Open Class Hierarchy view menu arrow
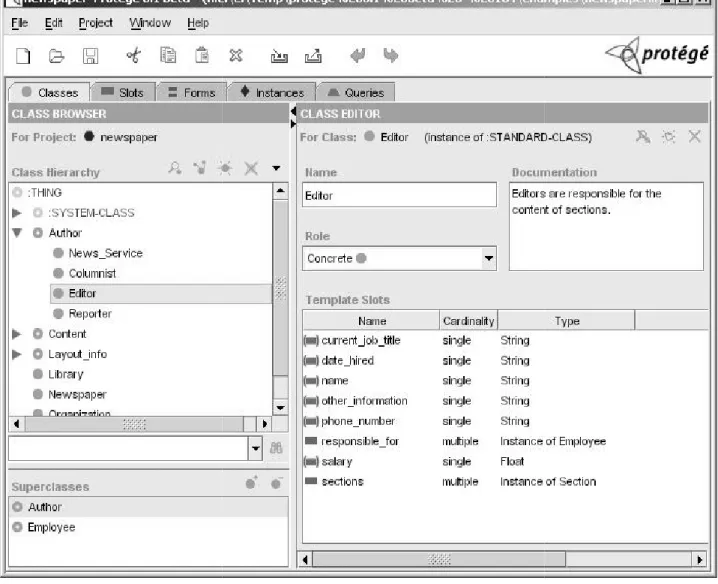The image size is (718, 584). [x=276, y=168]
